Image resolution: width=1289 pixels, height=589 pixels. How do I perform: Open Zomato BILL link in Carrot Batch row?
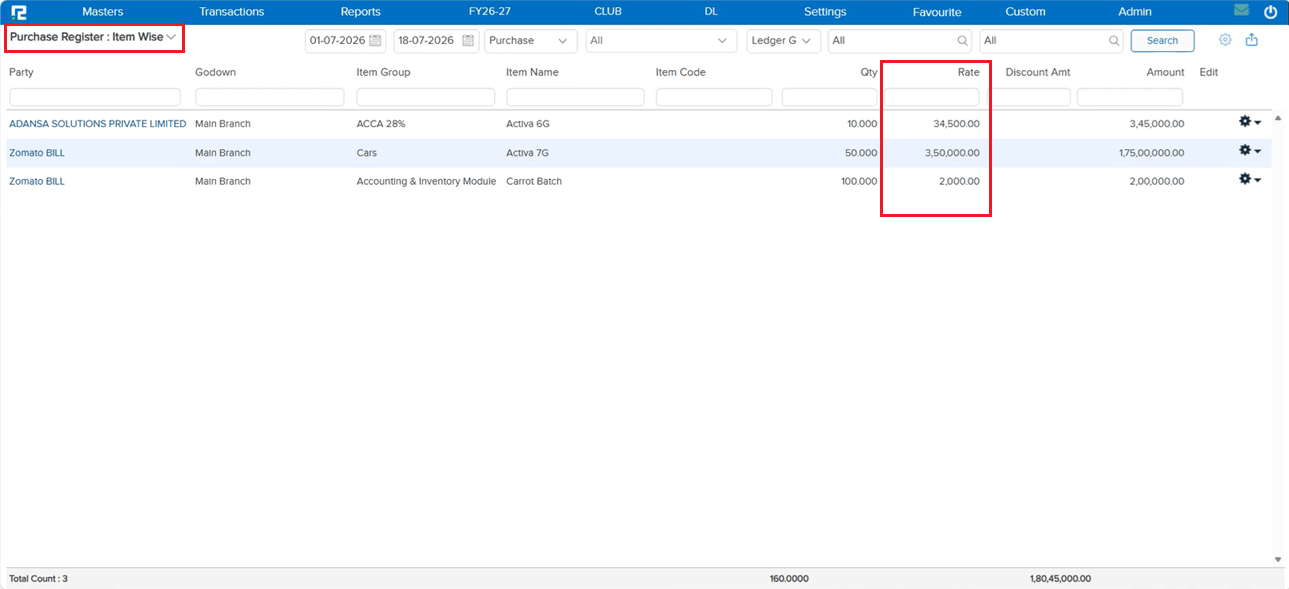(37, 181)
